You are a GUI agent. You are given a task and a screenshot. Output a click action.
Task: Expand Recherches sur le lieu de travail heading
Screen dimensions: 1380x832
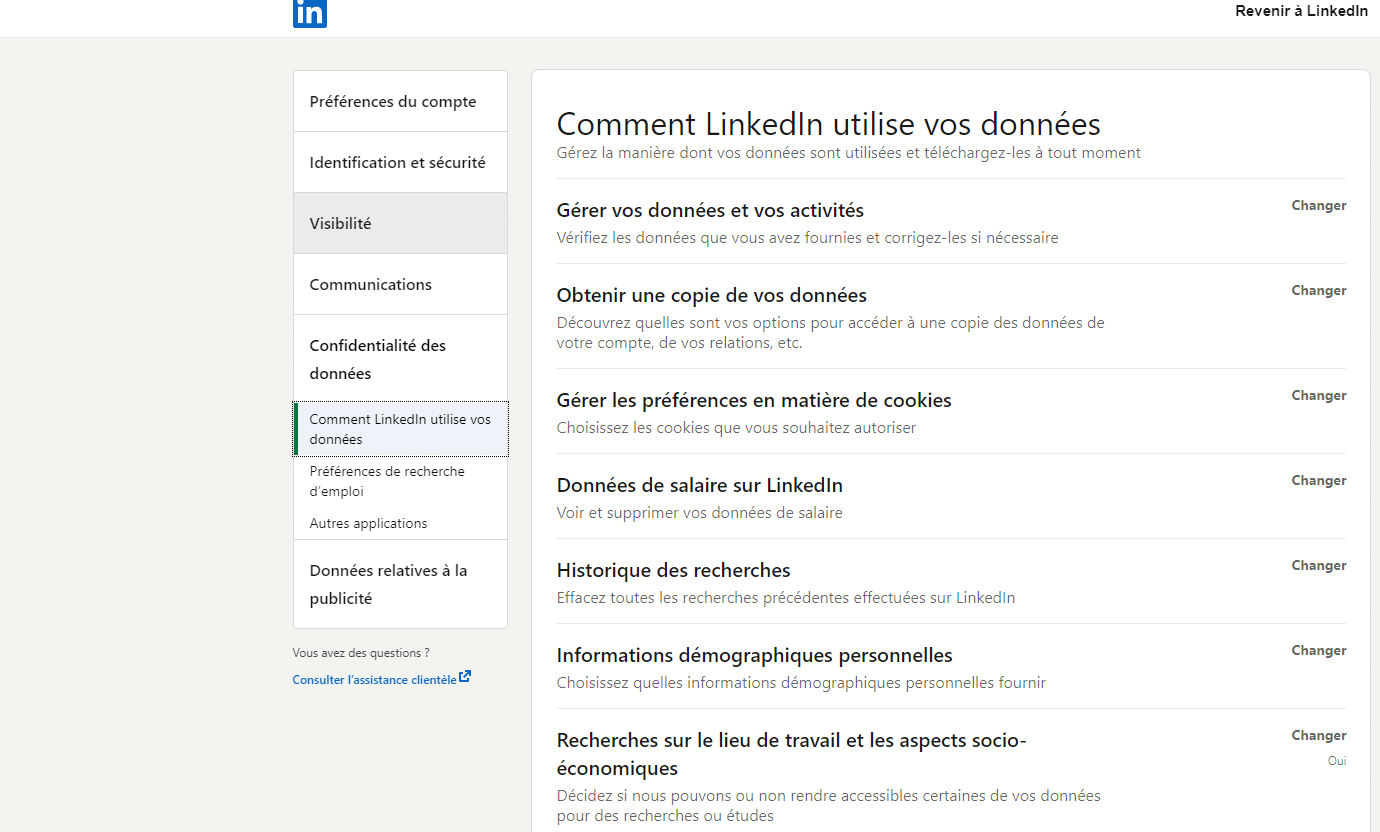792,754
